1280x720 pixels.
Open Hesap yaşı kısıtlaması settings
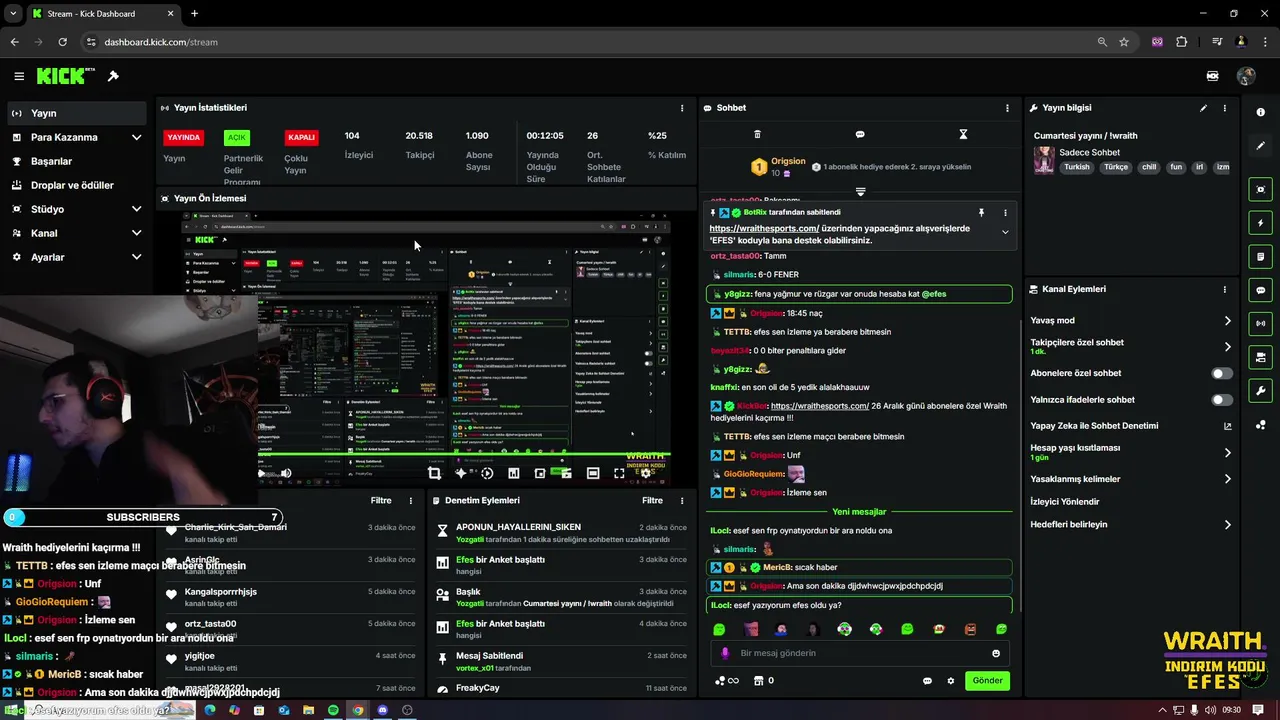1130,452
